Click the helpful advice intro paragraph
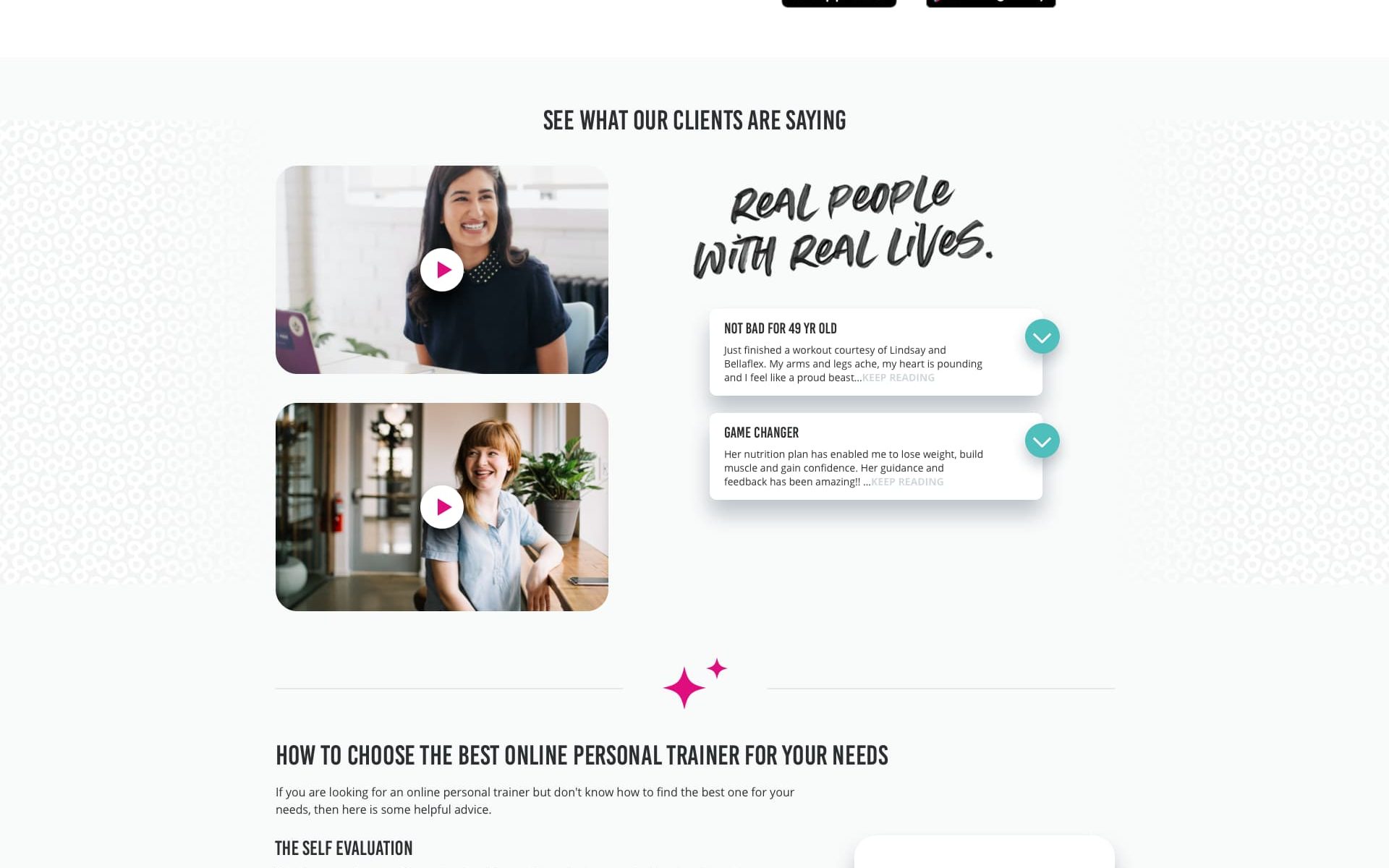Viewport: 1389px width, 868px height. click(x=535, y=801)
